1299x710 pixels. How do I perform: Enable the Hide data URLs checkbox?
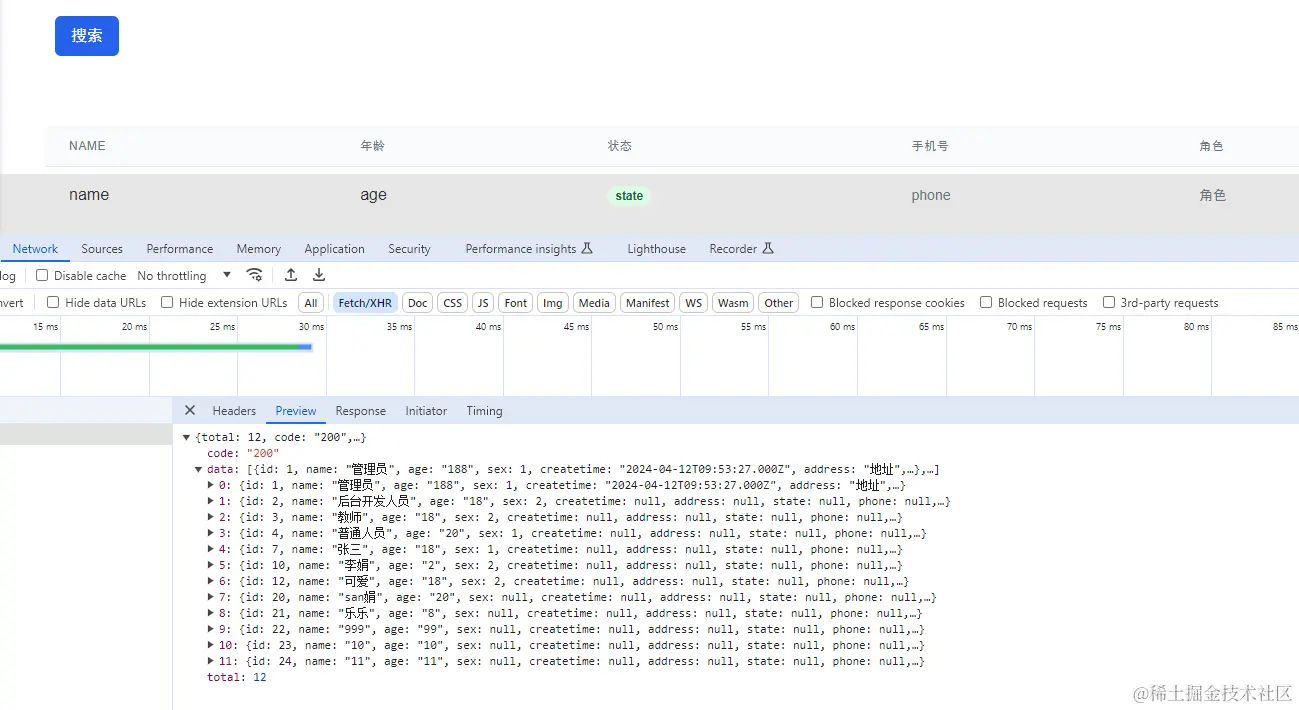pyautogui.click(x=54, y=302)
